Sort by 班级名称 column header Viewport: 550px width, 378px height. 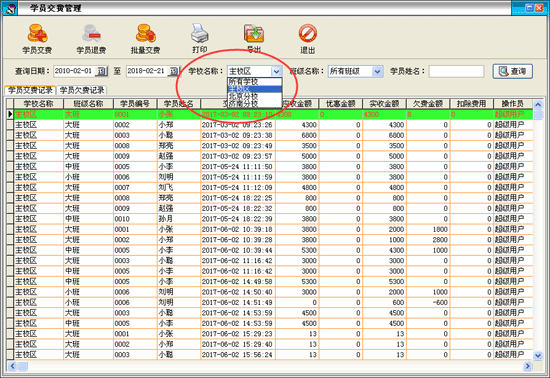(x=88, y=104)
